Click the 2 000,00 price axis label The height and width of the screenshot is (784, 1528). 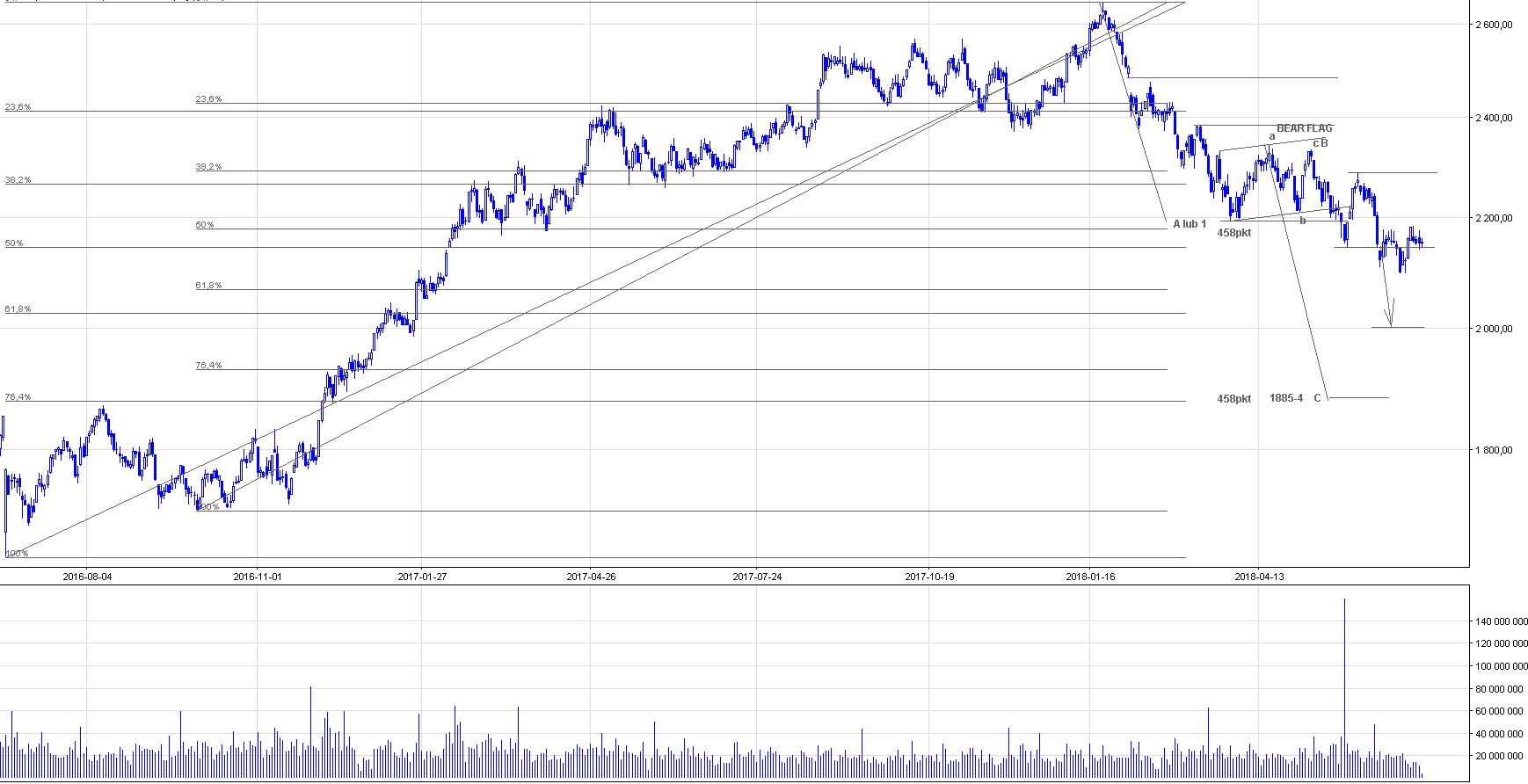1493,329
